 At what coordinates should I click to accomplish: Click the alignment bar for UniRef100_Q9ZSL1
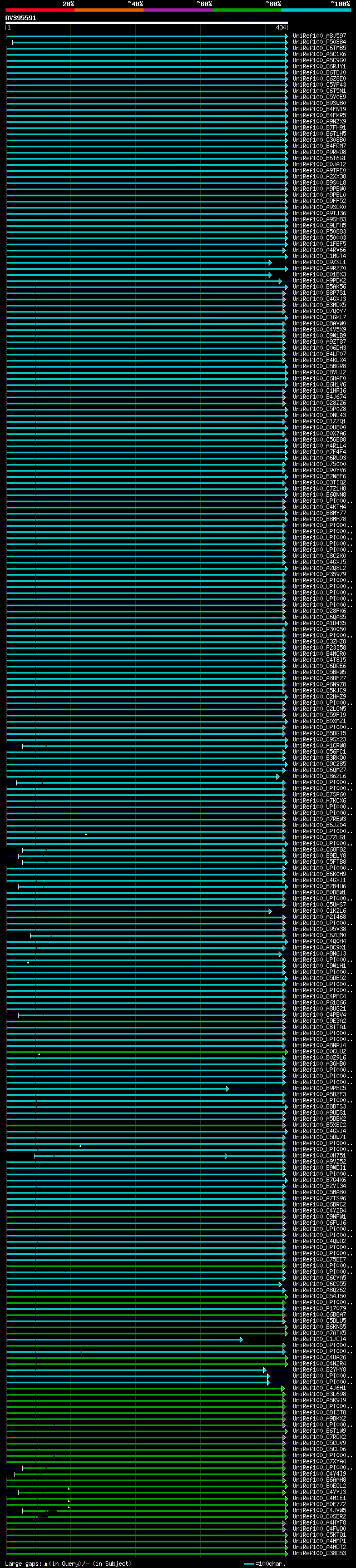point(139,263)
